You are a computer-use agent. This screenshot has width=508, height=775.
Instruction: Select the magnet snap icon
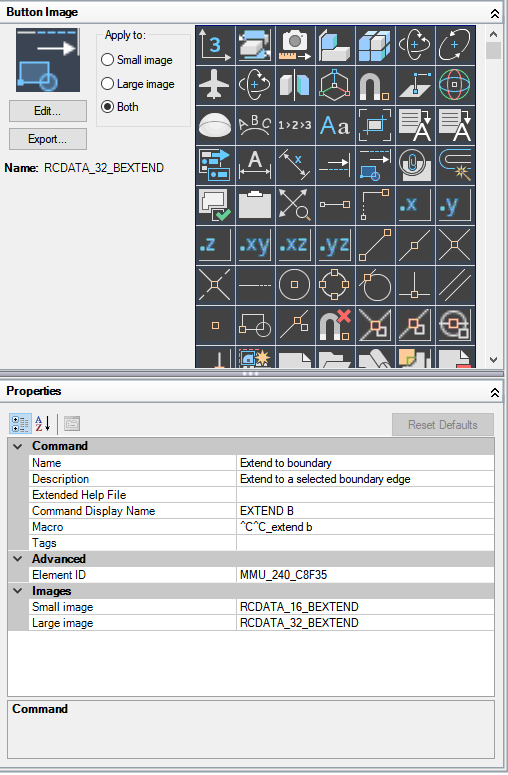(x=375, y=86)
